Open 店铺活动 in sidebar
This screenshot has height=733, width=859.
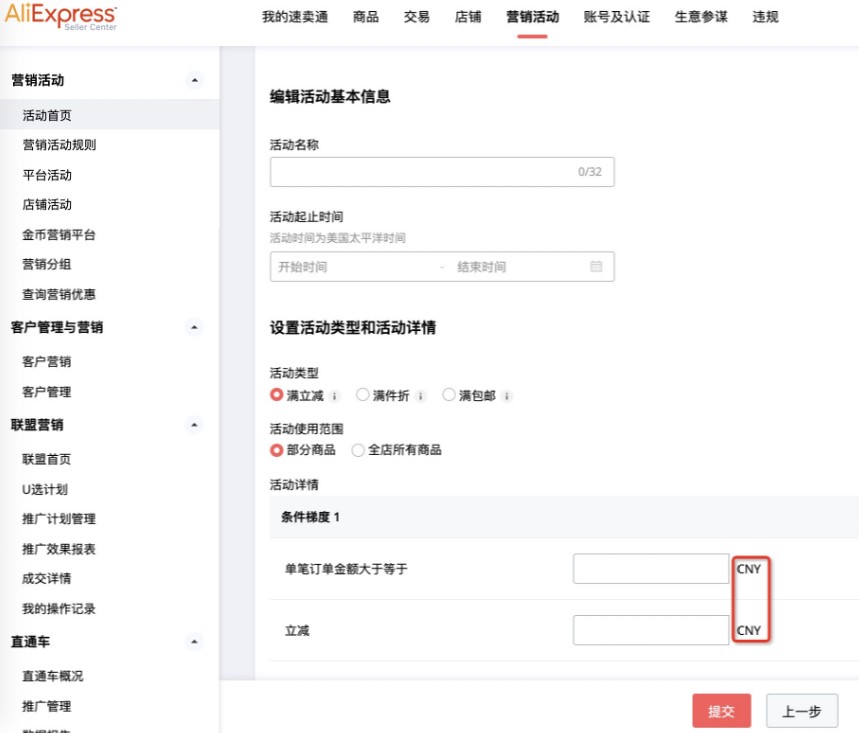tap(47, 205)
